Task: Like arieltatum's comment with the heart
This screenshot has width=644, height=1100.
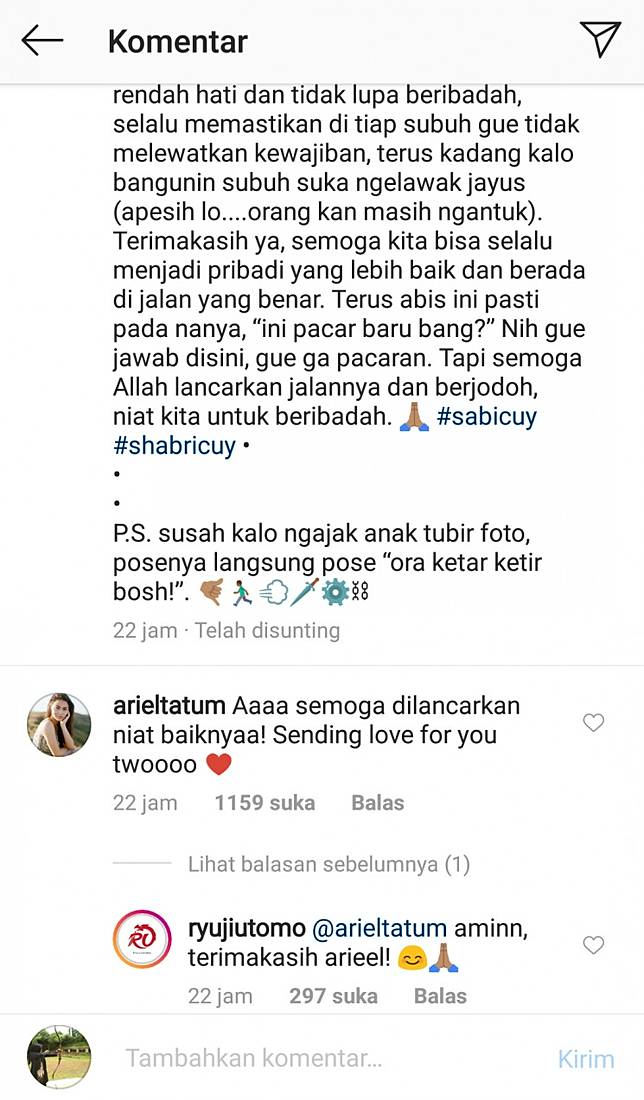Action: pyautogui.click(x=593, y=723)
